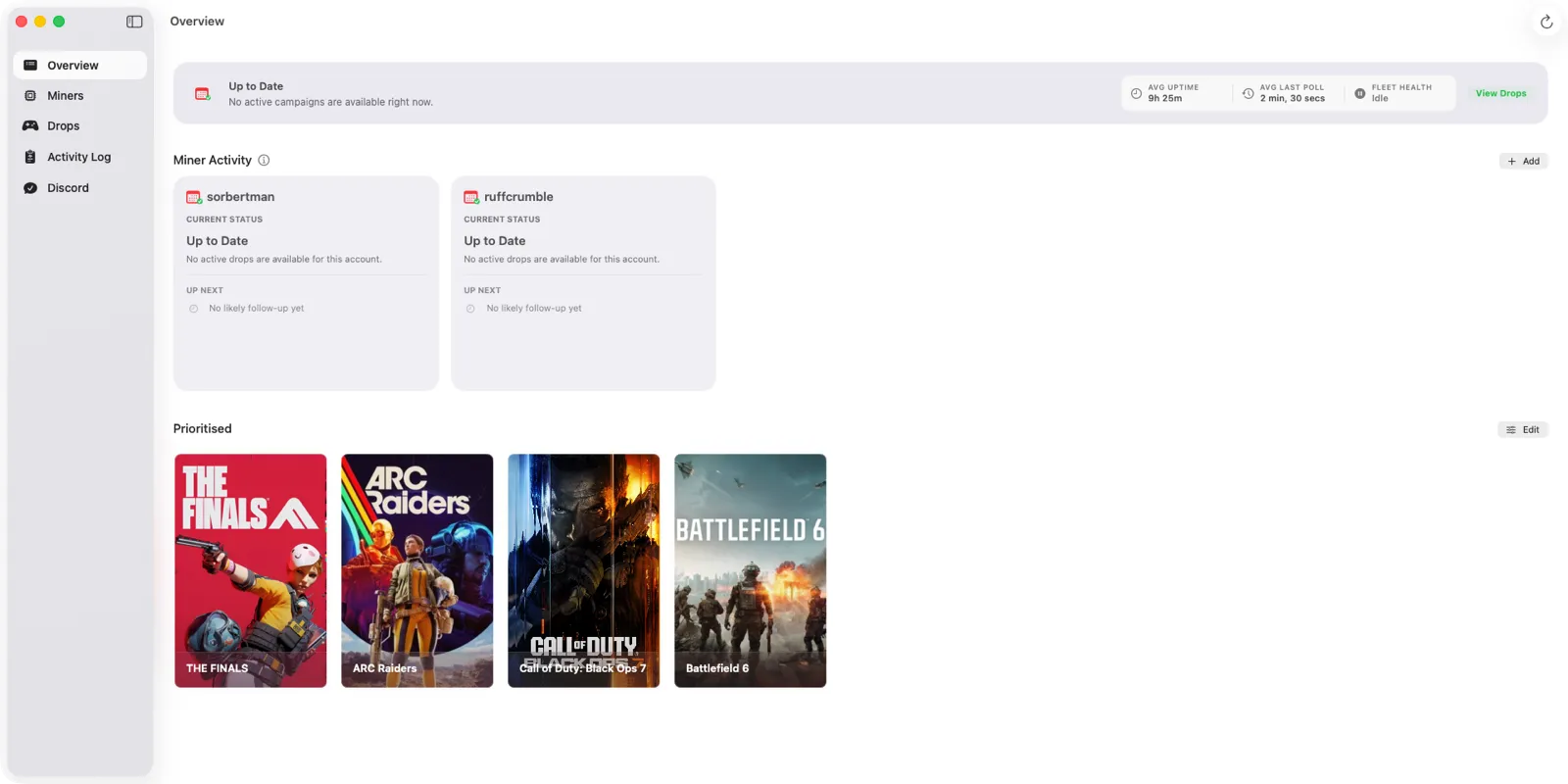Open the Miners sidebar item

(80, 96)
